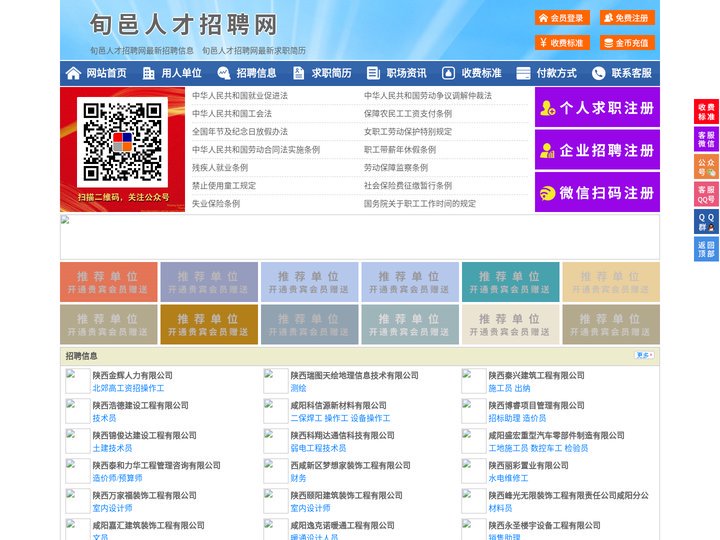Click building icon beside 用人单位
This screenshot has width=720, height=540.
point(148,73)
